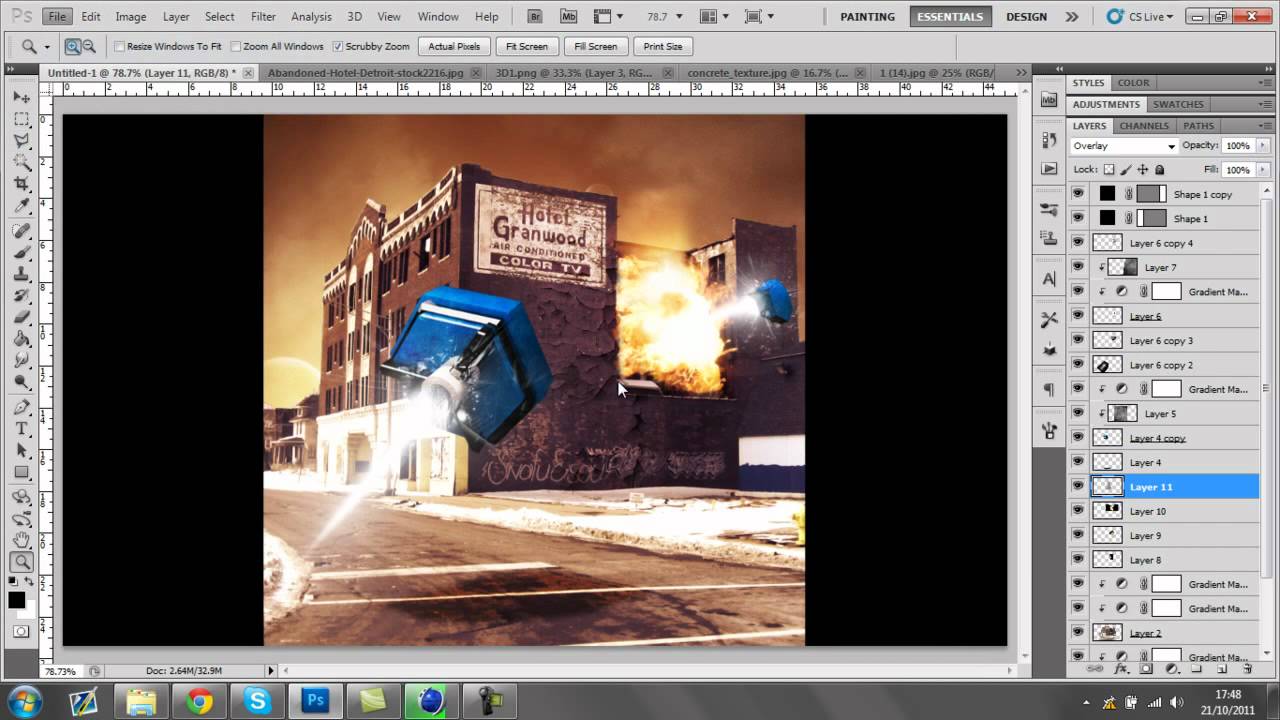Open the status bar info arrow menu
This screenshot has height=720, width=1280.
tap(270, 670)
